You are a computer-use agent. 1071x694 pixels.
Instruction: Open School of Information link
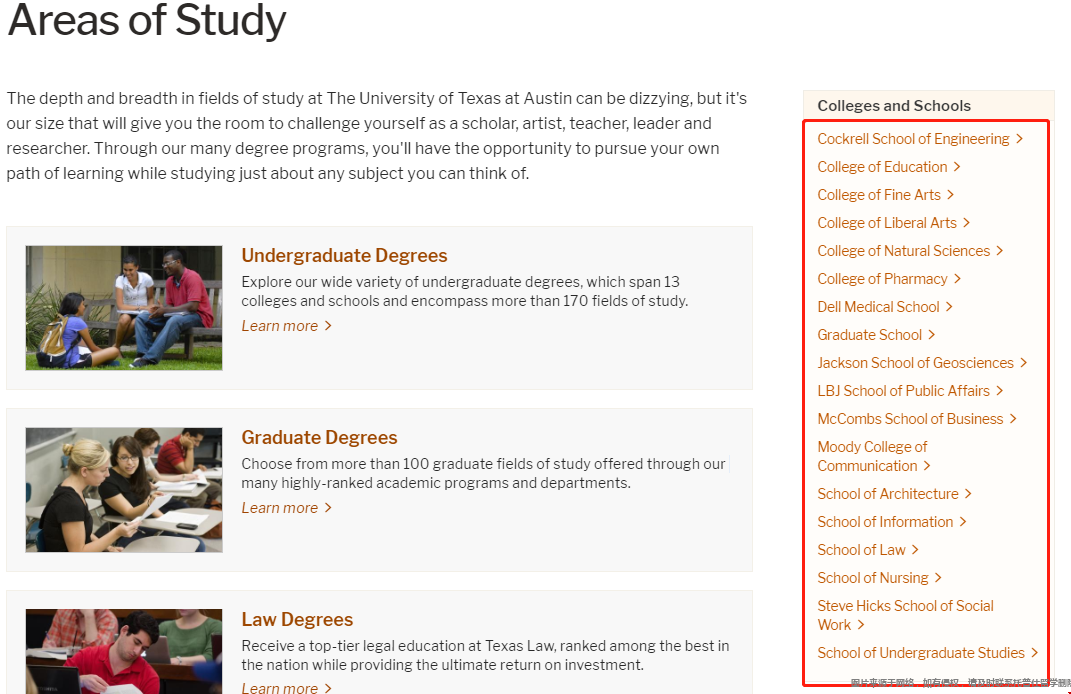point(891,522)
